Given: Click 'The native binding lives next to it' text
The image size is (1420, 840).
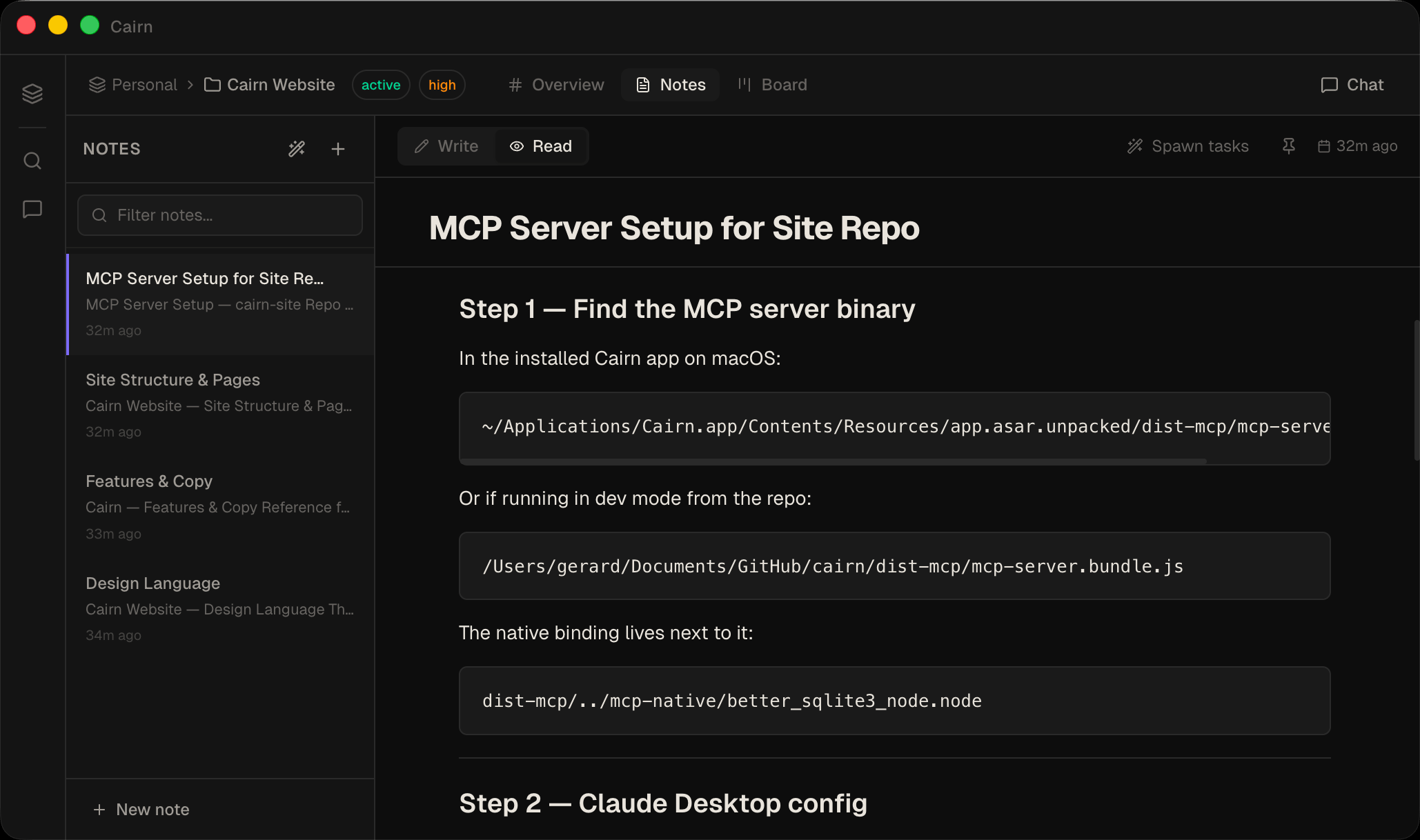Looking at the screenshot, I should (x=606, y=633).
